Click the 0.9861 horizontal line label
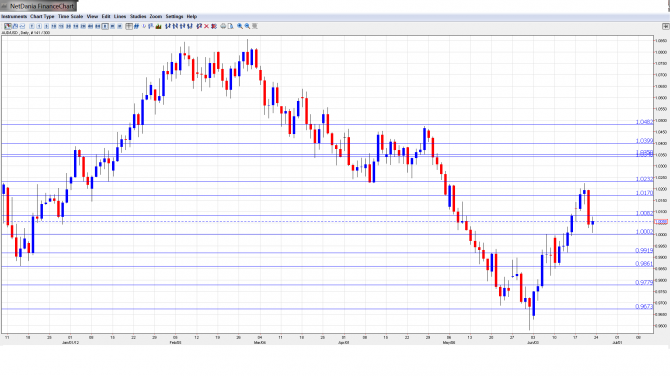The image size is (670, 376). click(x=644, y=264)
